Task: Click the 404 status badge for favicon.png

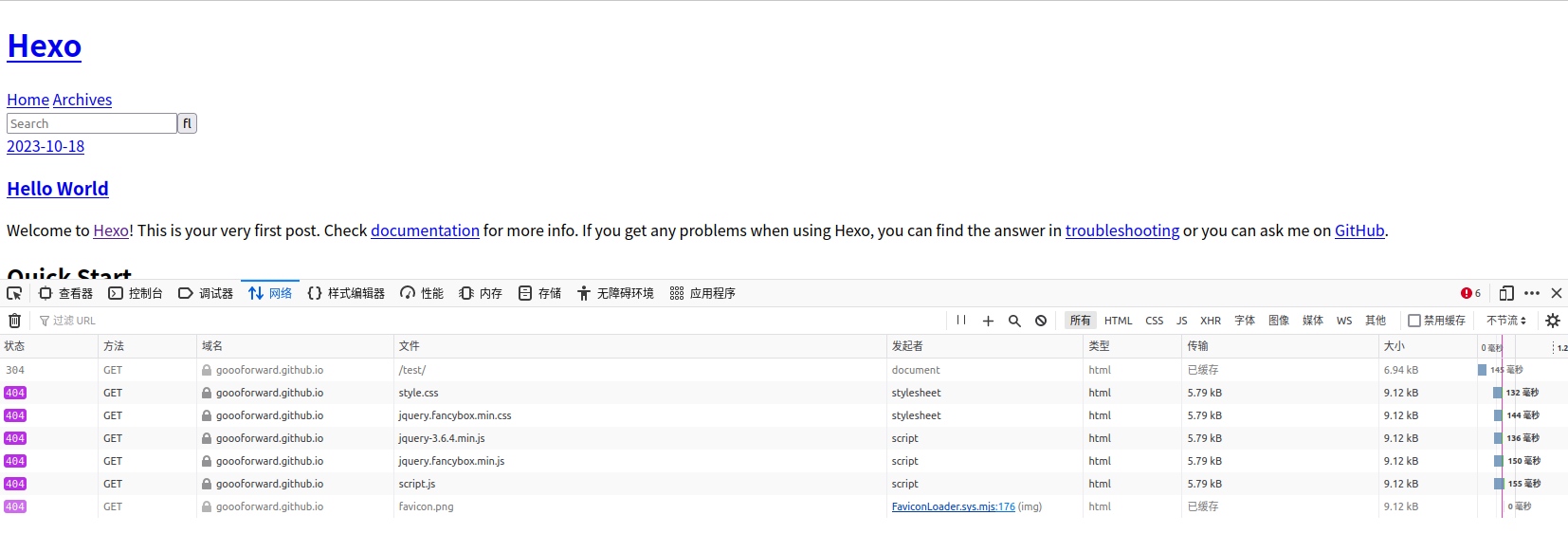Action: point(15,506)
